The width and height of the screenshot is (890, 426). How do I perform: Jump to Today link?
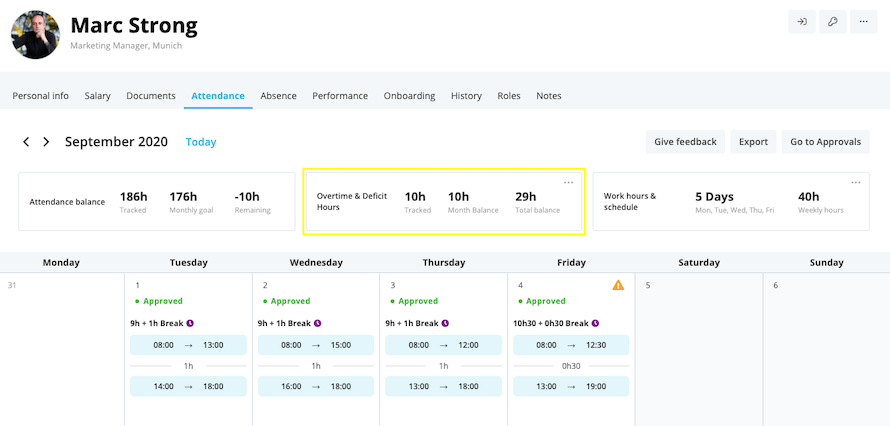point(201,142)
